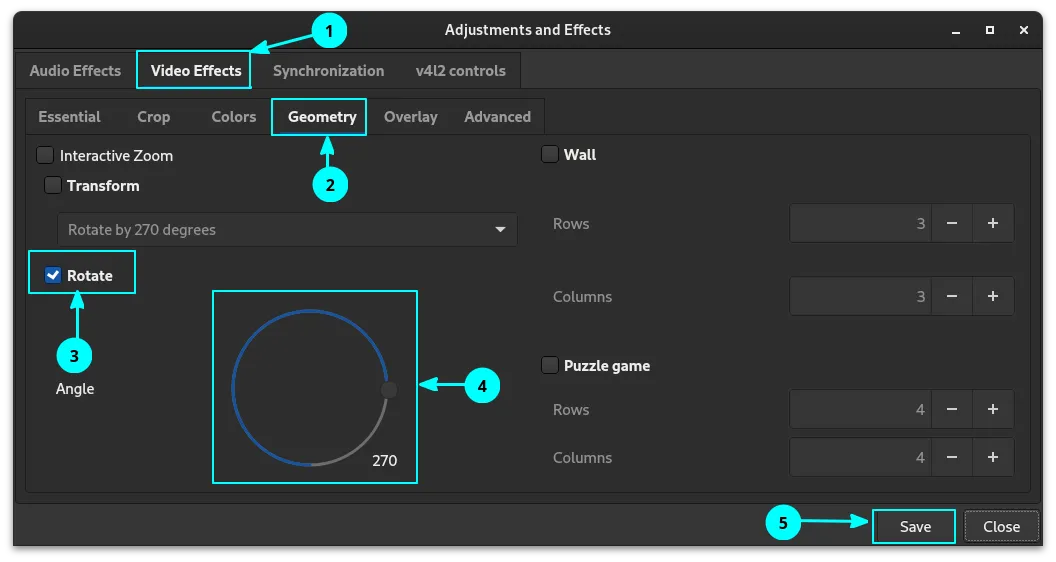Go to the Synchronization tab

point(328,71)
